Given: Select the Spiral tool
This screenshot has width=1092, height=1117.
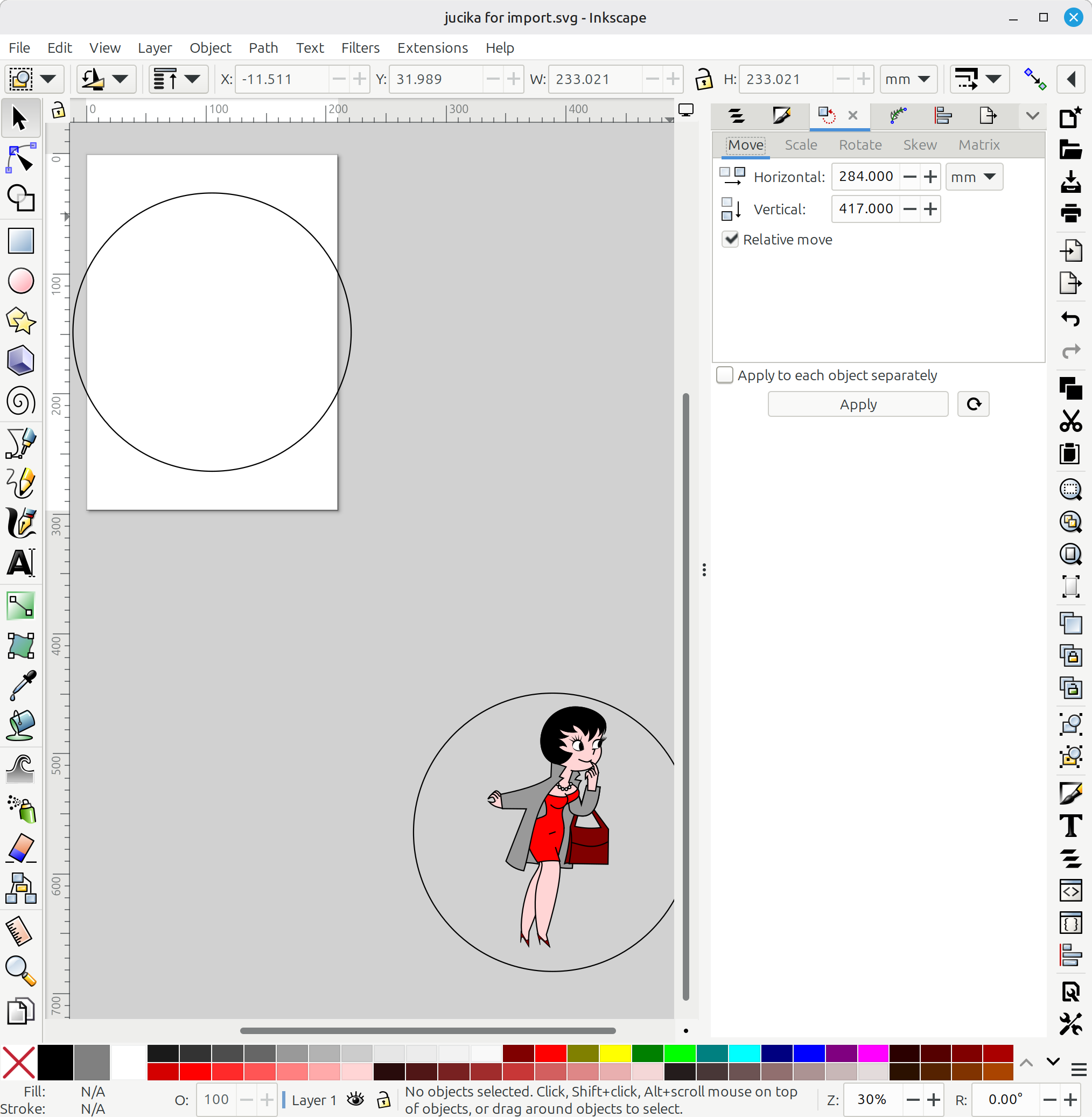Looking at the screenshot, I should click(20, 401).
